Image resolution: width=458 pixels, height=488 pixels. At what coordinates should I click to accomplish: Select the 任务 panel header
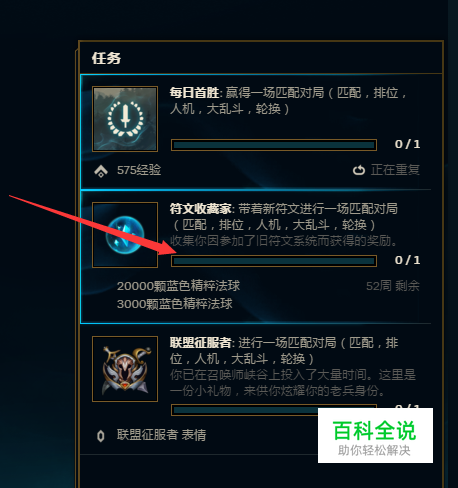[x=106, y=58]
